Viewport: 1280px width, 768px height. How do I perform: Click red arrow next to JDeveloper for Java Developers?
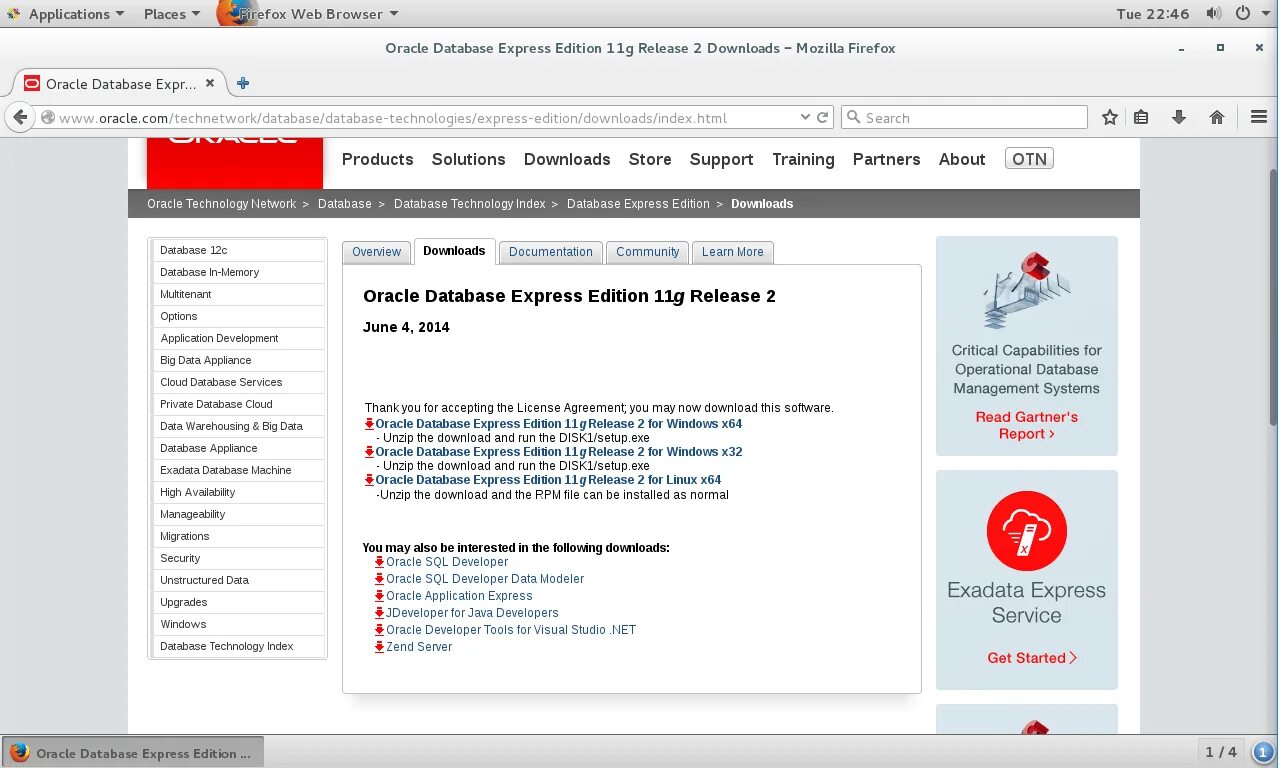379,613
